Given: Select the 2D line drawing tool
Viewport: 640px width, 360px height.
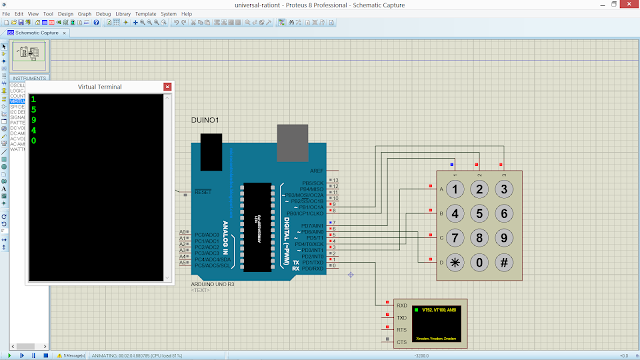Looking at the screenshot, I should point(4,152).
